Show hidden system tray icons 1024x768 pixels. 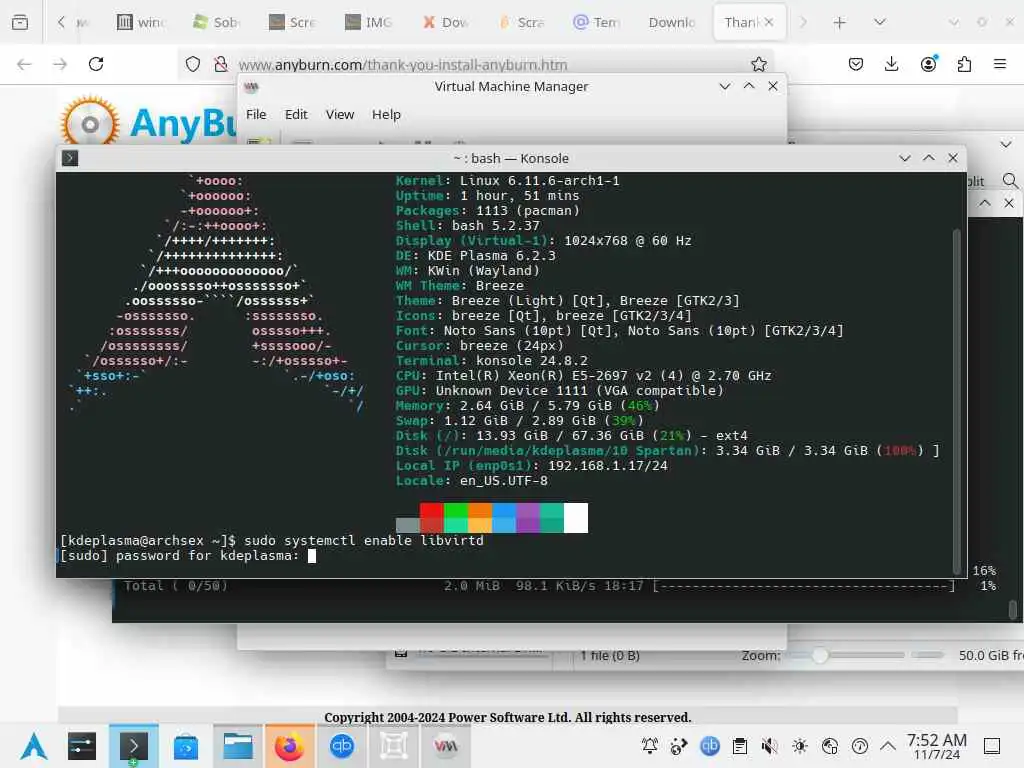click(888, 746)
